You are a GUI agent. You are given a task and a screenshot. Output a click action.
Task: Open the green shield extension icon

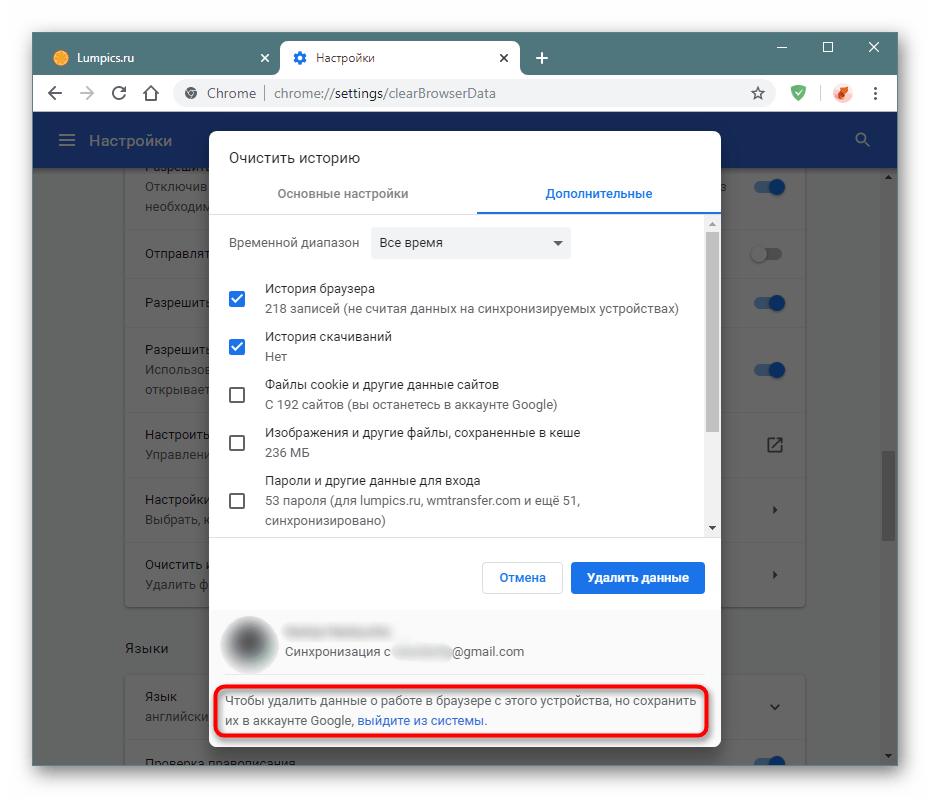click(798, 93)
